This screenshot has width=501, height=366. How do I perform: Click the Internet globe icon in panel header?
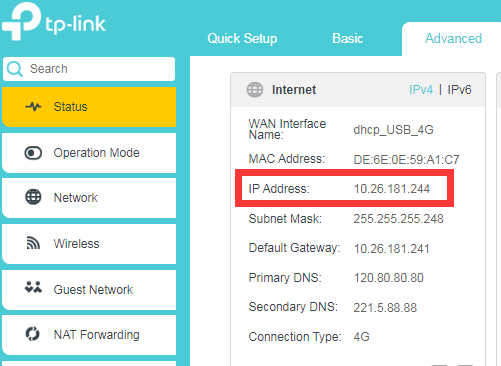tap(255, 90)
